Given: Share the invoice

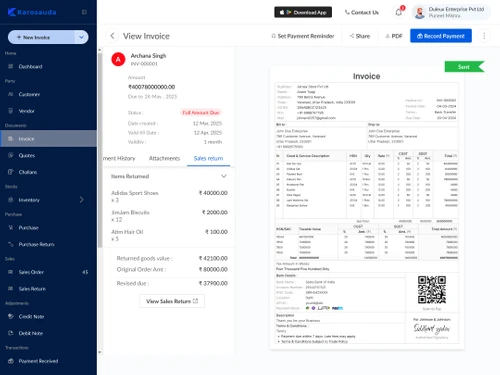Looking at the screenshot, I should (x=360, y=36).
